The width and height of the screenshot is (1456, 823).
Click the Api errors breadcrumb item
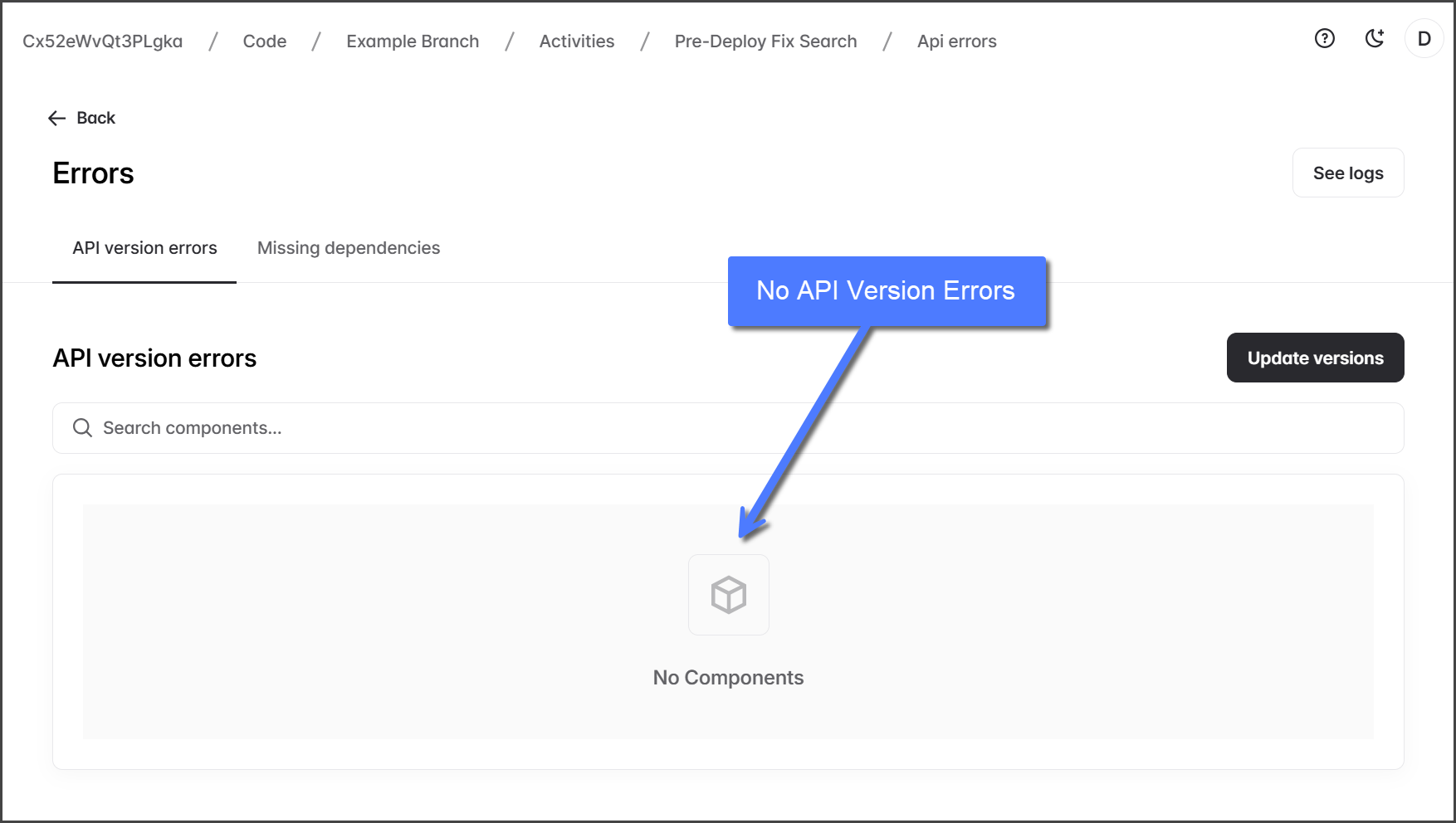point(956,41)
